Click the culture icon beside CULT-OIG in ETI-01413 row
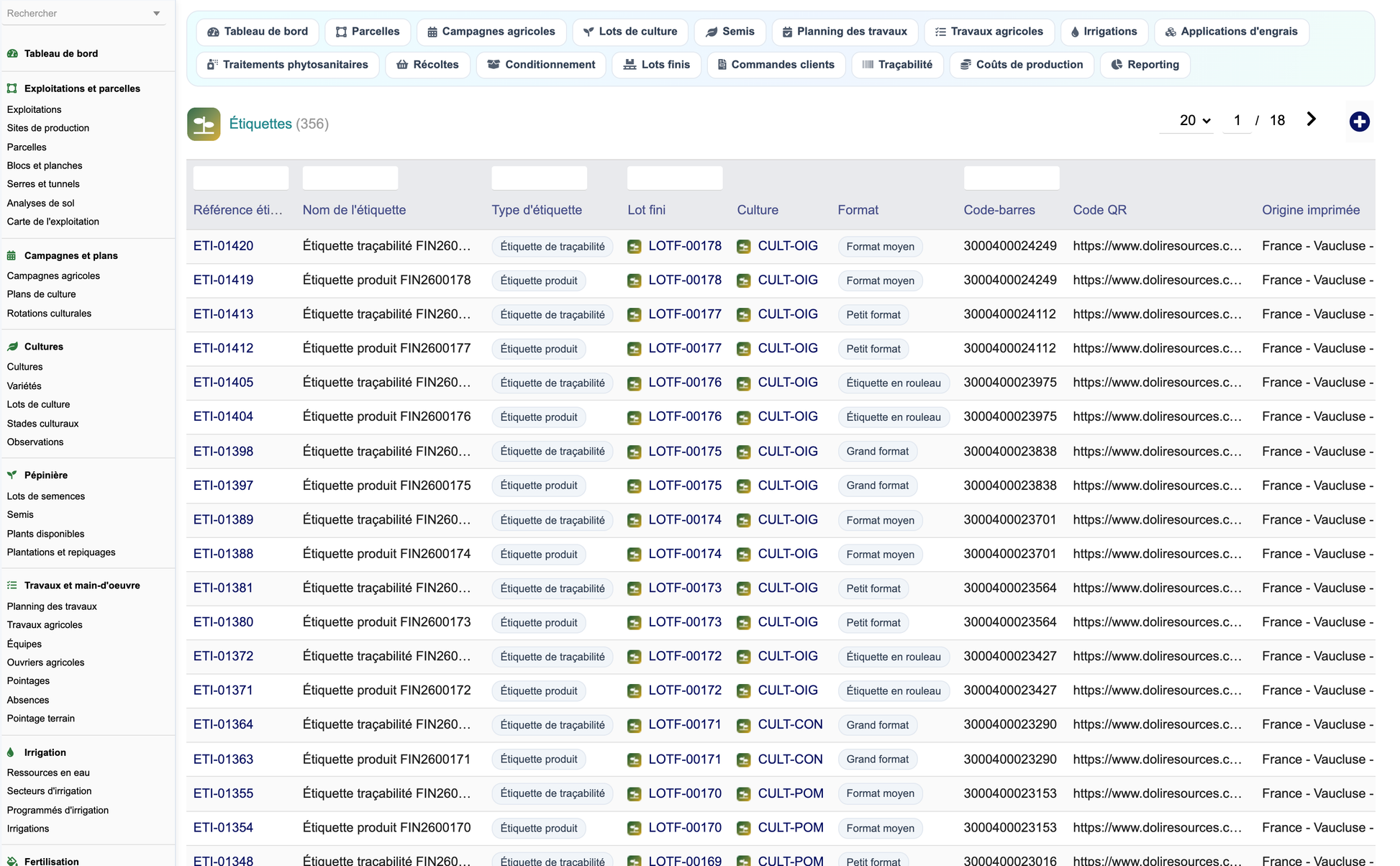Screen dimensions: 1400x866 click(744, 315)
